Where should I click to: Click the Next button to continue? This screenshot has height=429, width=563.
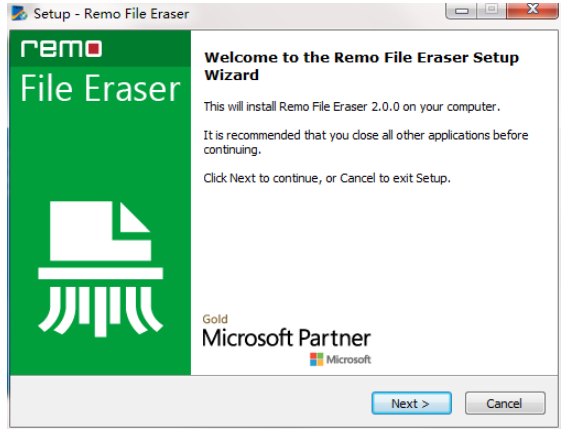[x=411, y=403]
